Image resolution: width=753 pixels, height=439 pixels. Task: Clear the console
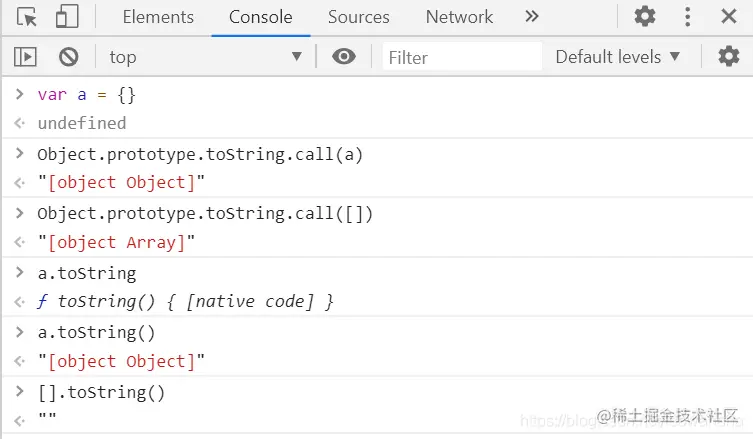[x=69, y=57]
